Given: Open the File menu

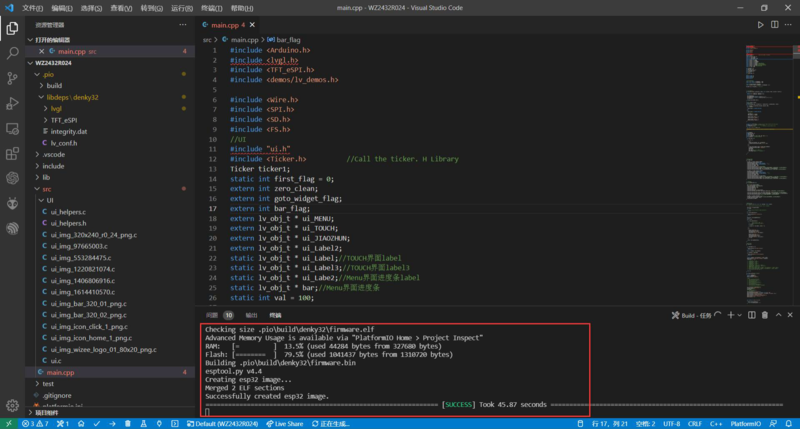Looking at the screenshot, I should (32, 8).
